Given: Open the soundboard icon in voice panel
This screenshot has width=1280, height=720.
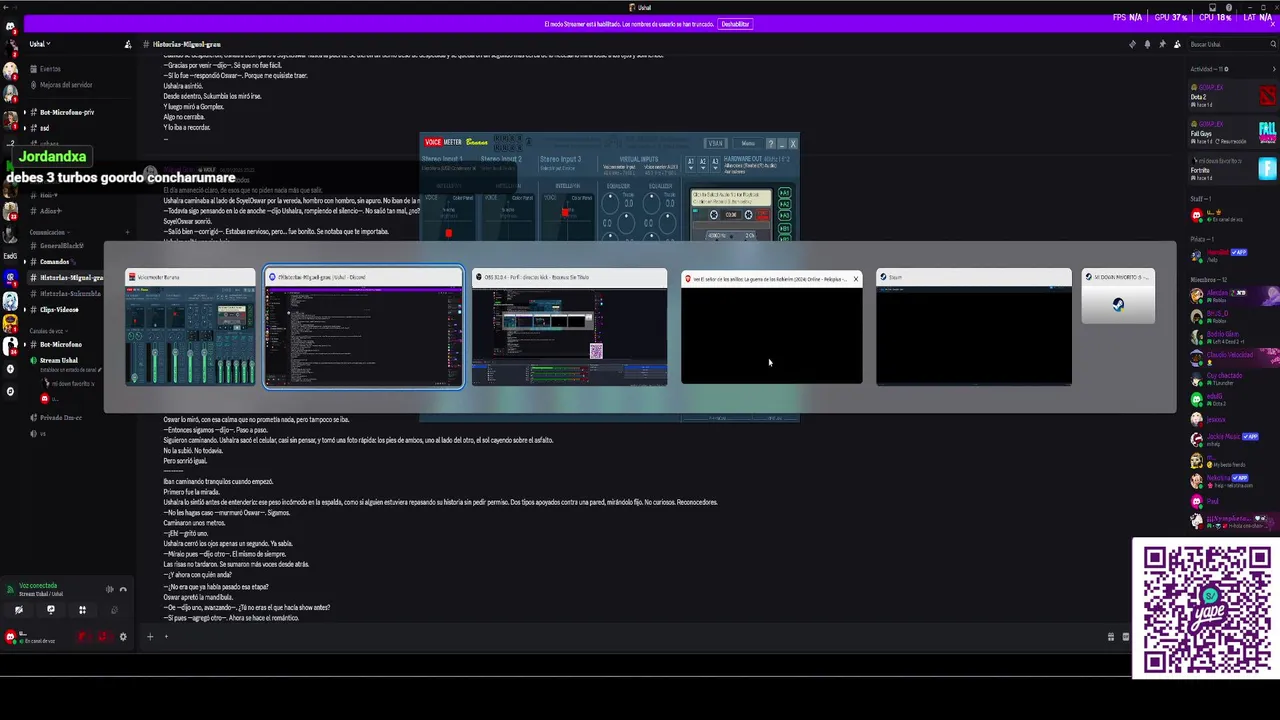Looking at the screenshot, I should pos(114,610).
